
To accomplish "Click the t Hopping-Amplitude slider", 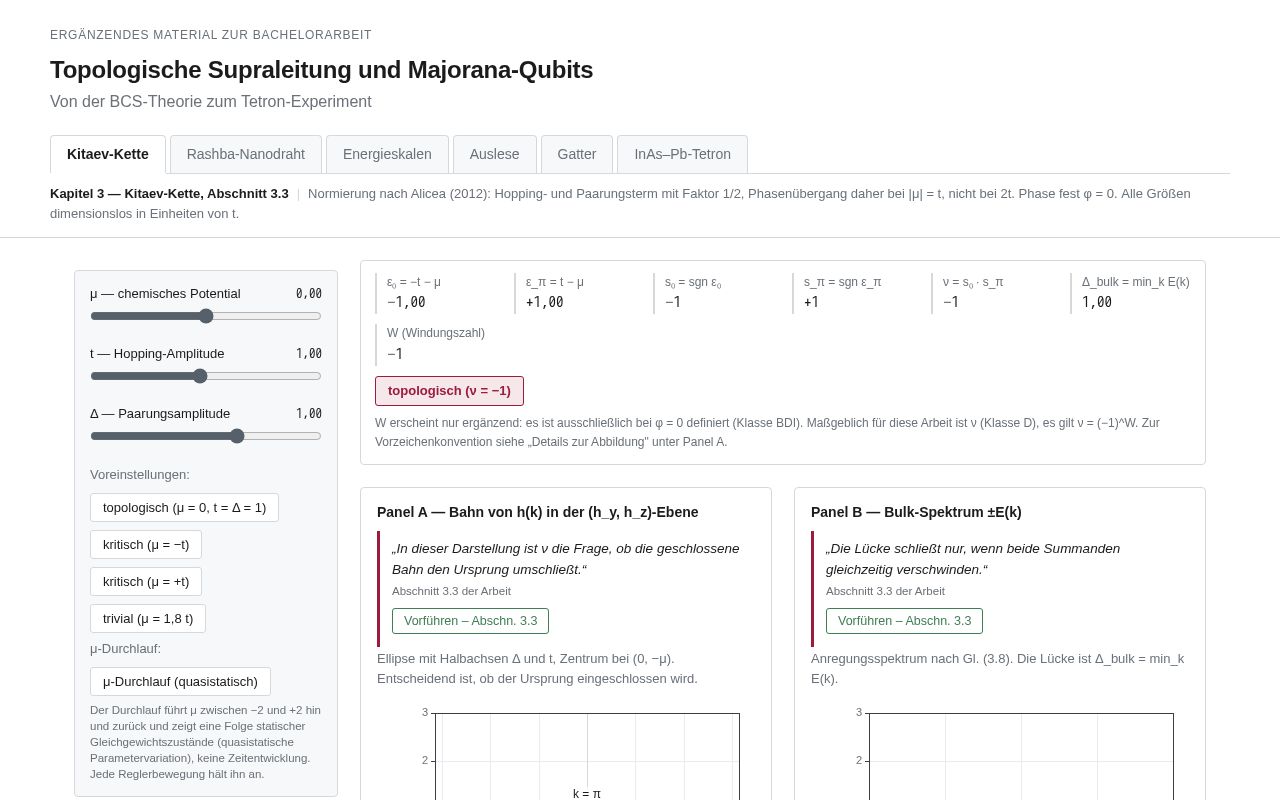I will tap(206, 376).
